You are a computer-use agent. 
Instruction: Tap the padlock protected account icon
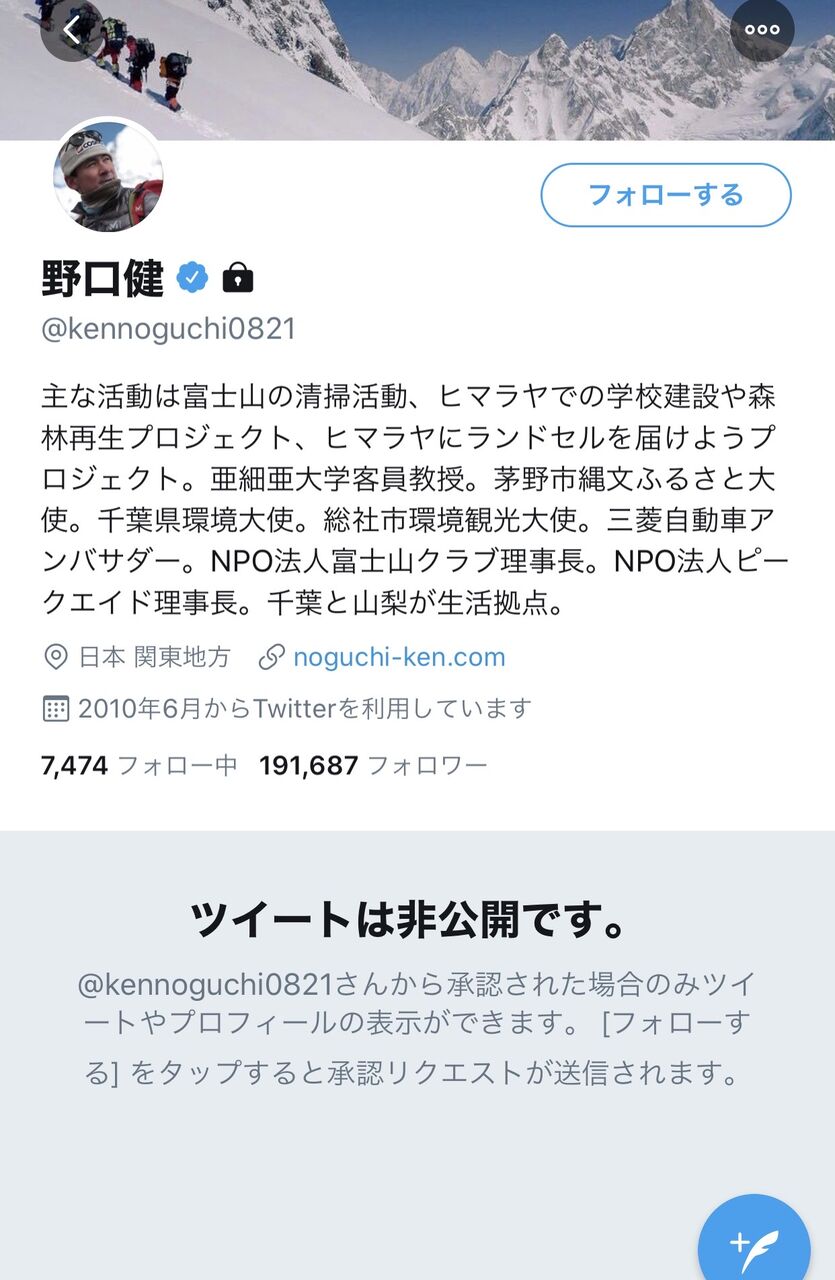pos(238,277)
